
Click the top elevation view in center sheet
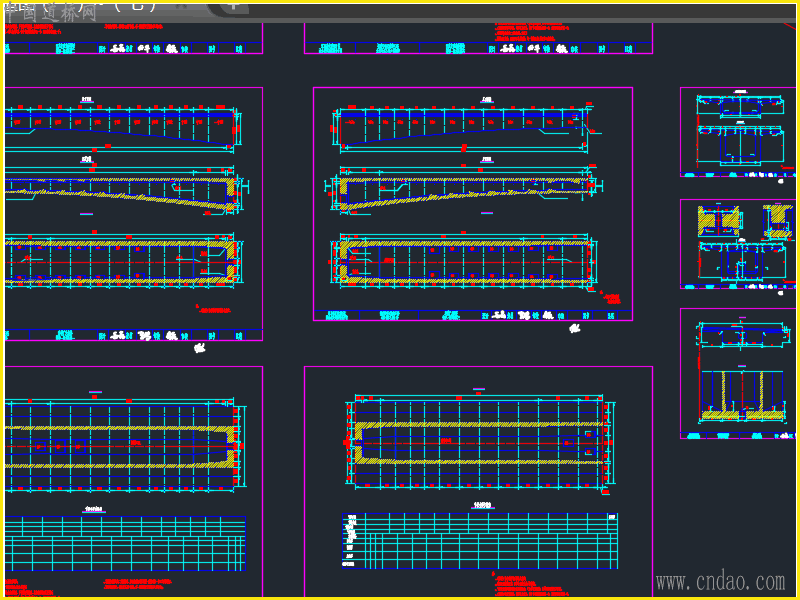(463, 129)
